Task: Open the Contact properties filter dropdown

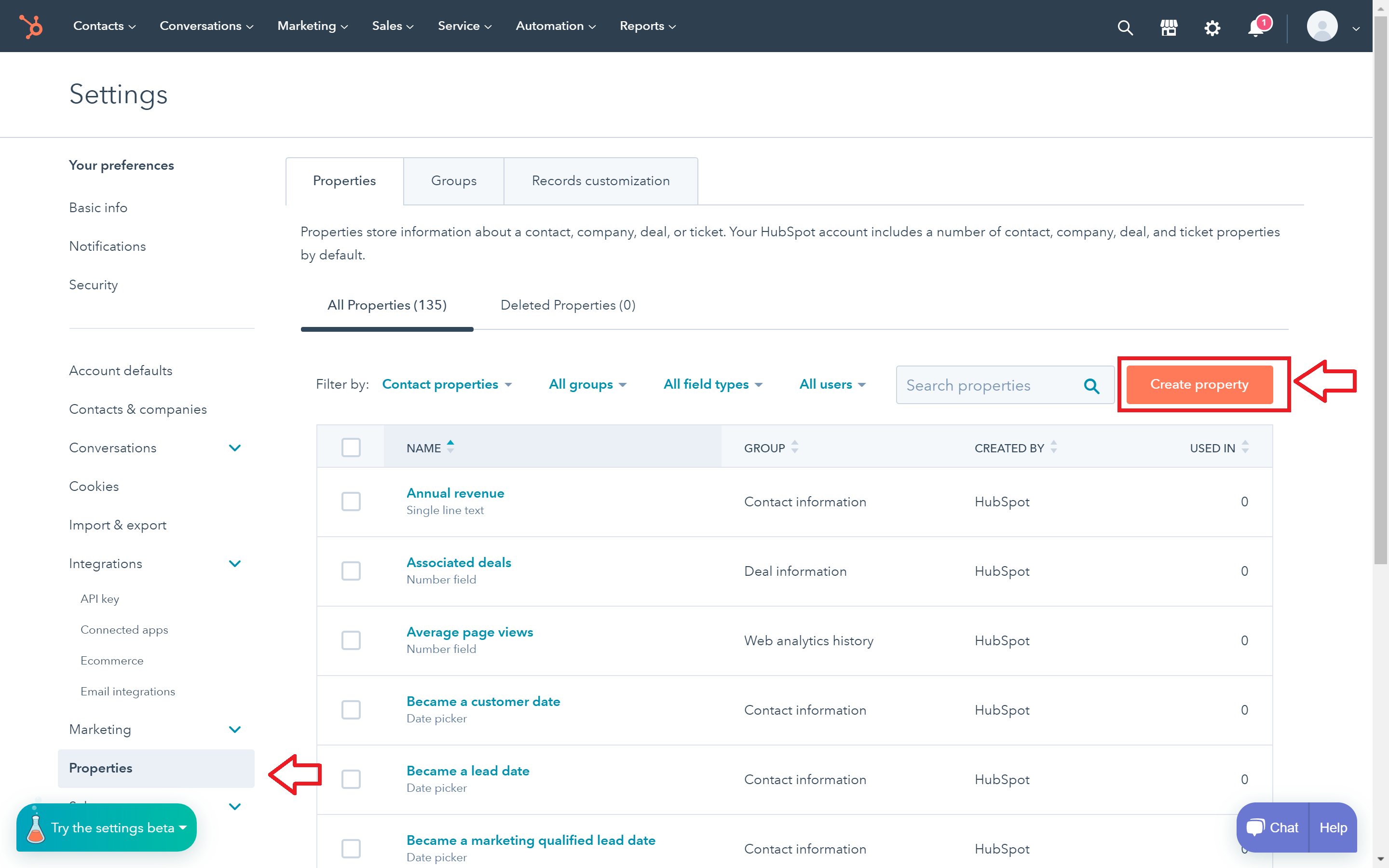Action: (x=447, y=384)
